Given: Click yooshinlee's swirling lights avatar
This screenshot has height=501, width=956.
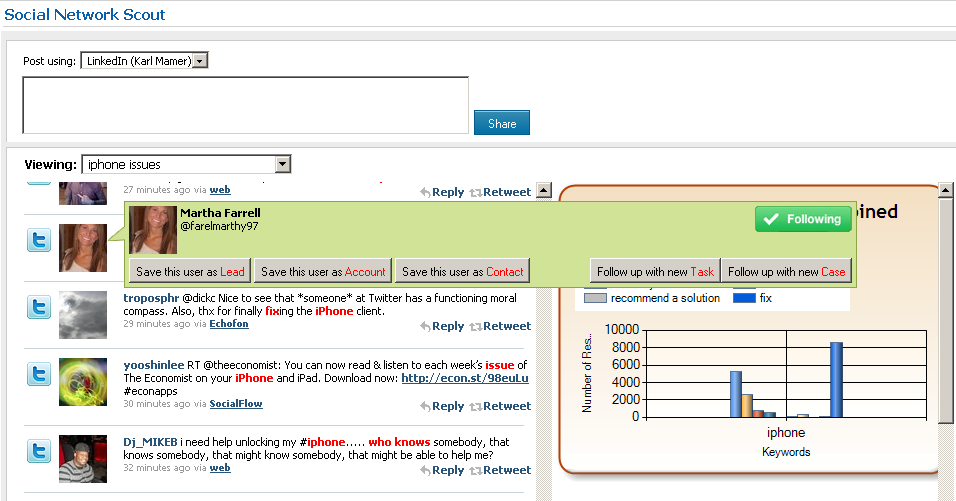Looking at the screenshot, I should [83, 382].
